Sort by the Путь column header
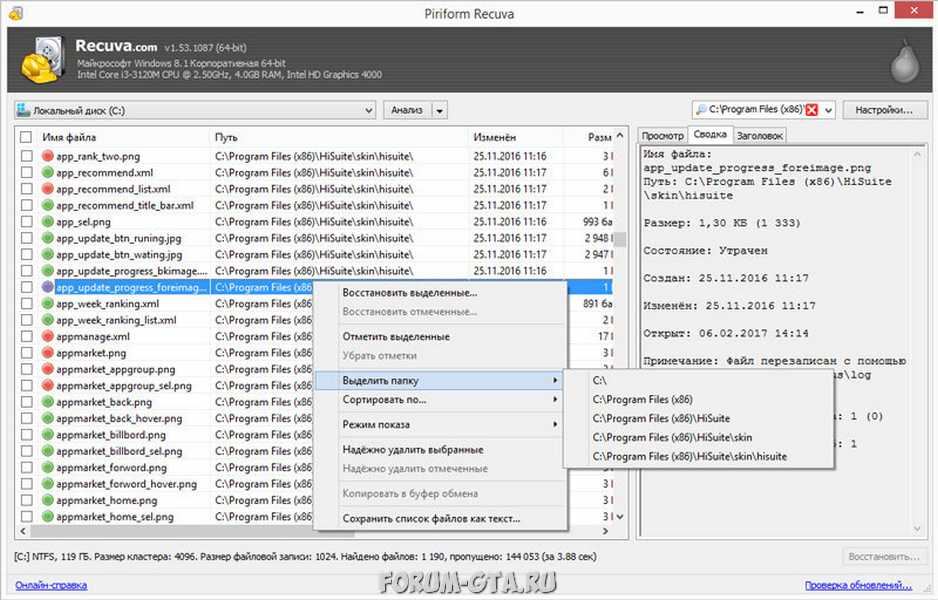Image resolution: width=938 pixels, height=600 pixels. [x=339, y=138]
